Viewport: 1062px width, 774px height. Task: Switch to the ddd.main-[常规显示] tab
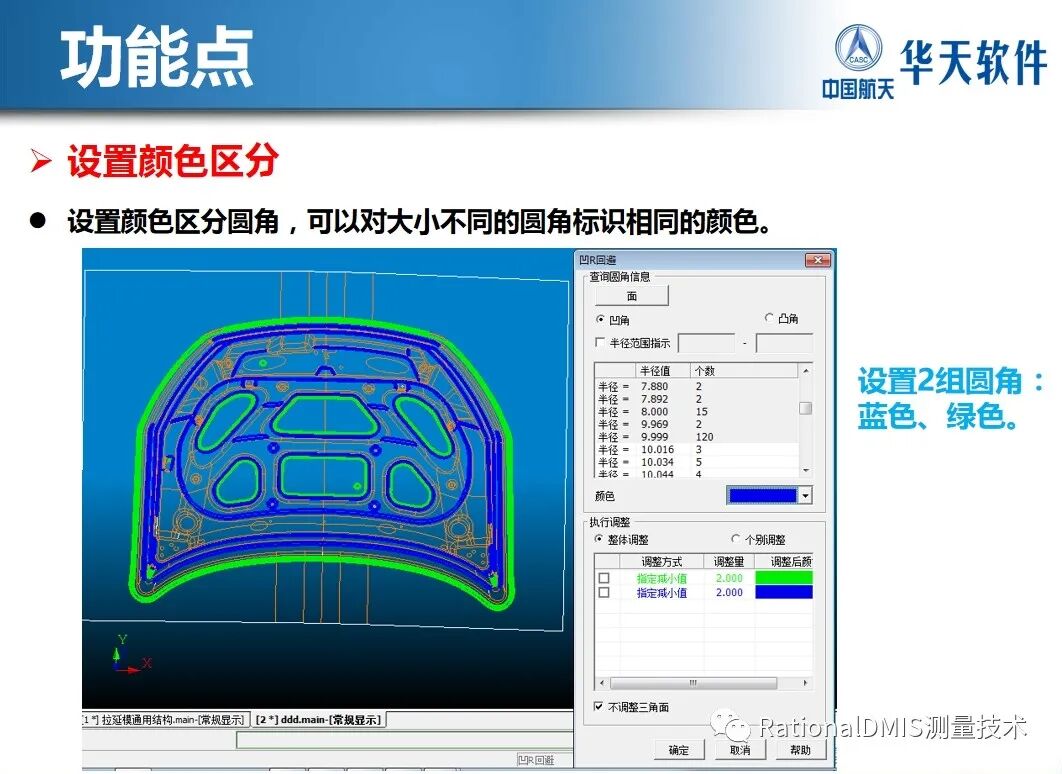(x=320, y=721)
